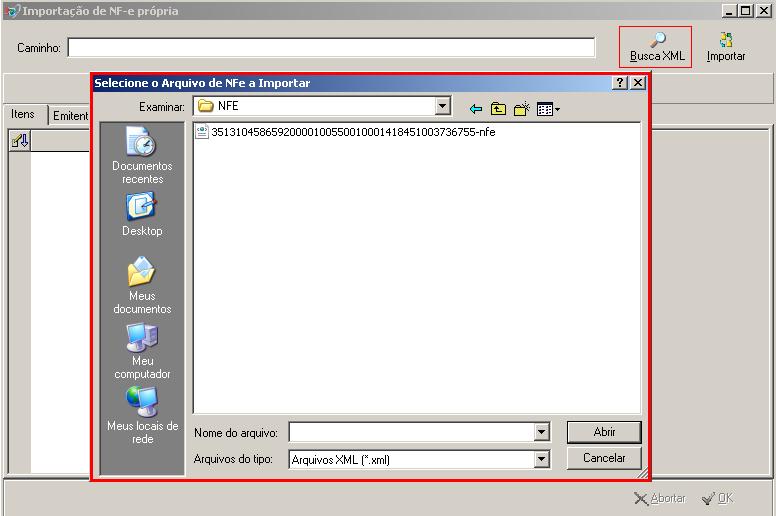The width and height of the screenshot is (776, 516).
Task: Expand the Examinar folder dropdown
Action: tap(443, 106)
